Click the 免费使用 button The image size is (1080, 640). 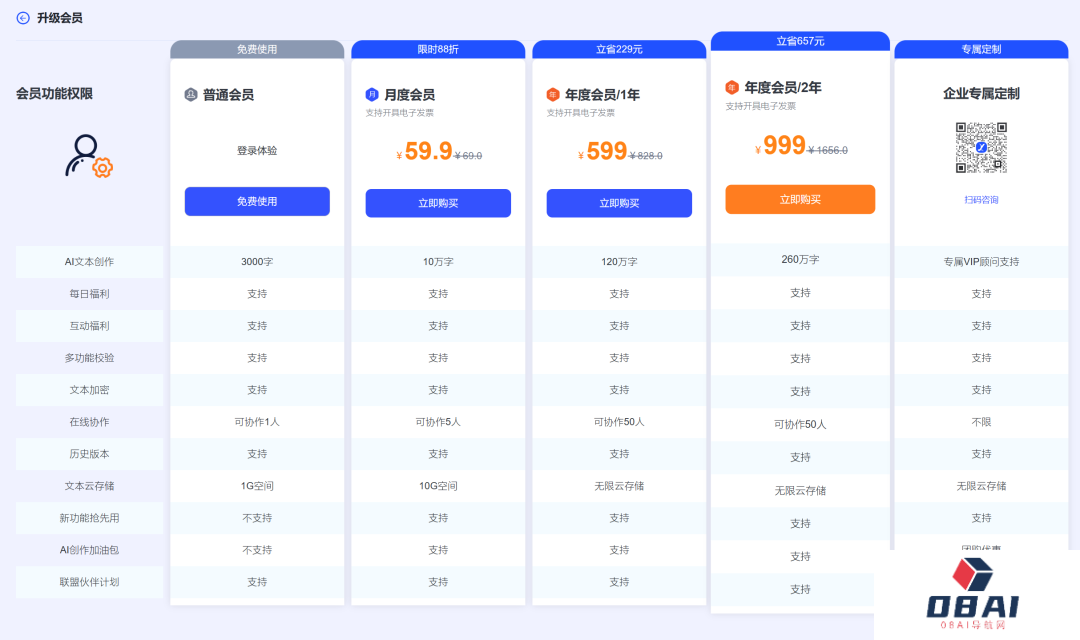[x=257, y=201]
